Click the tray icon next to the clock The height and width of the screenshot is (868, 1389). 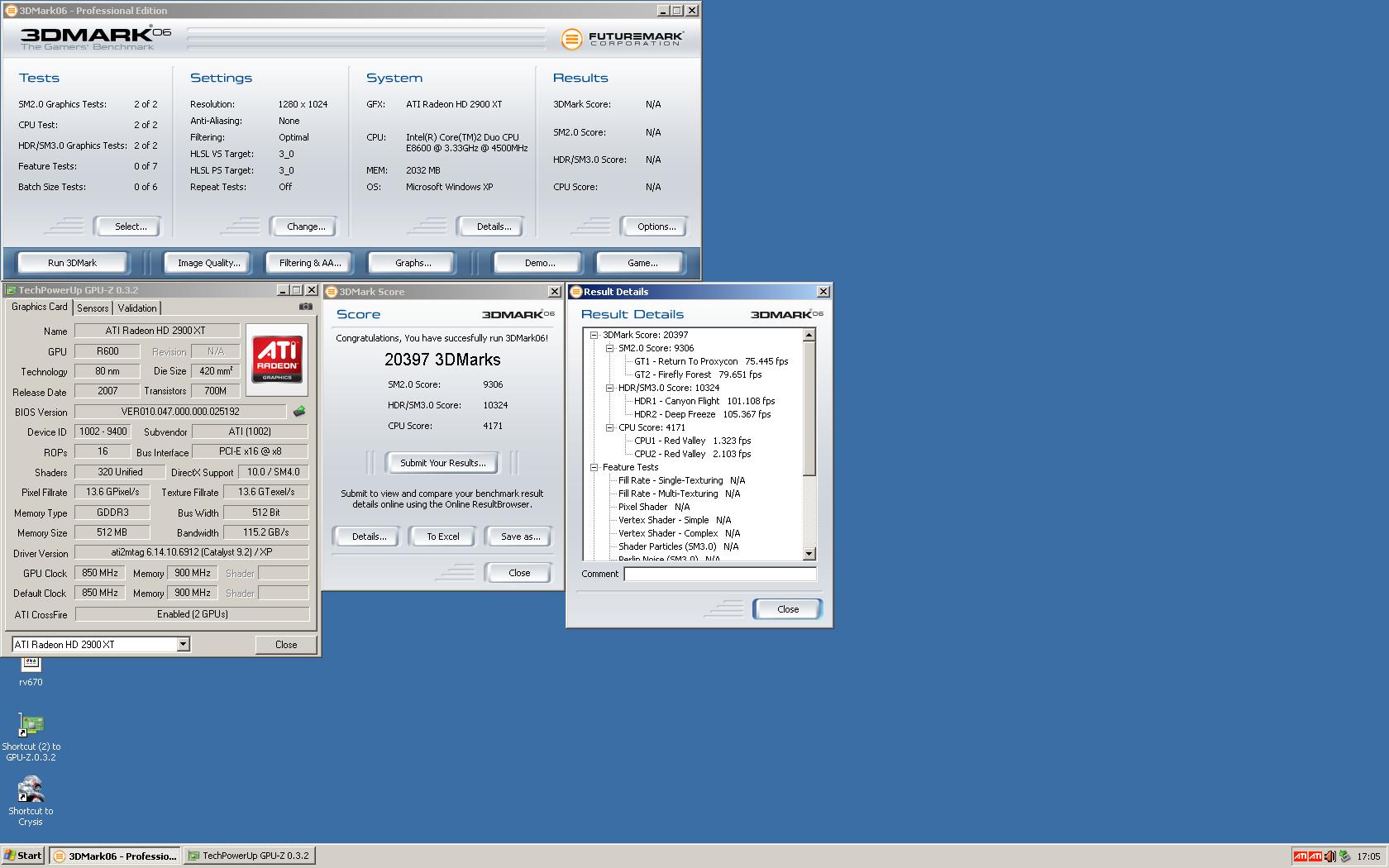pyautogui.click(x=1344, y=856)
